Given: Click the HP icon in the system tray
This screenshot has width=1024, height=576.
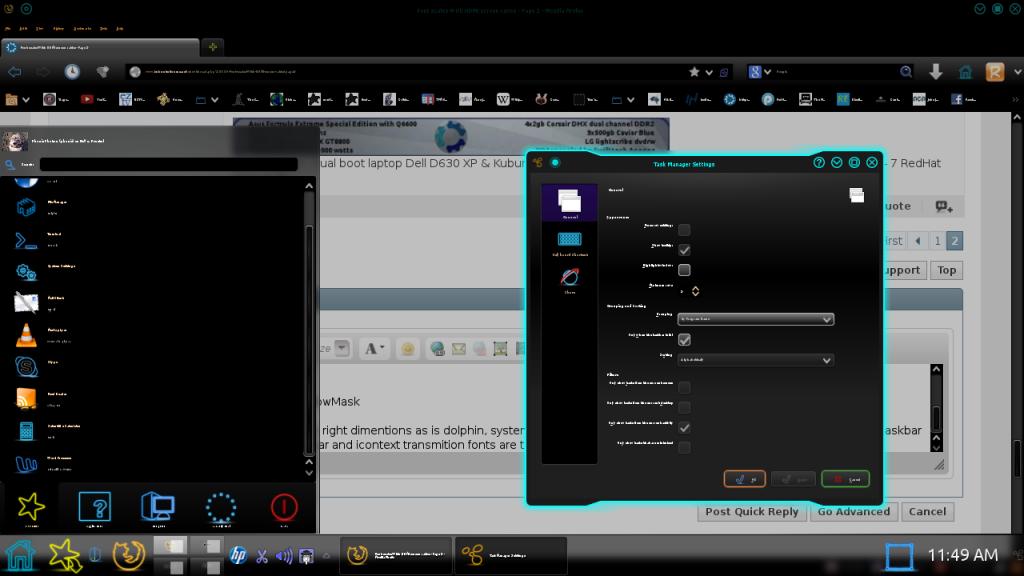Looking at the screenshot, I should 238,555.
